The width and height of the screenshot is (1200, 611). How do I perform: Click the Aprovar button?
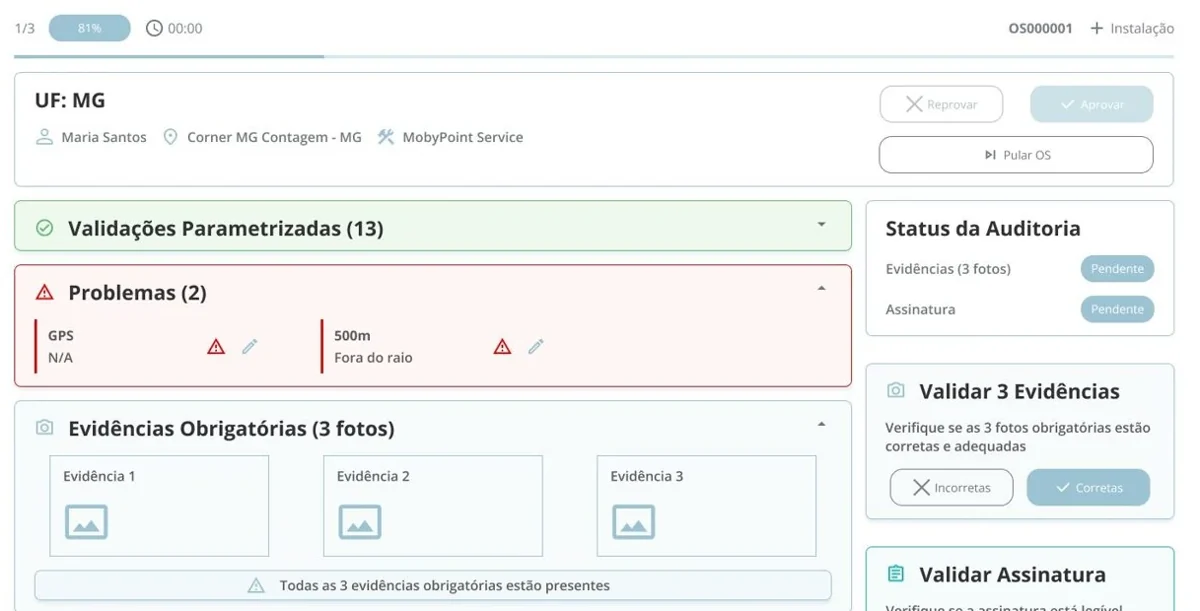click(1092, 104)
